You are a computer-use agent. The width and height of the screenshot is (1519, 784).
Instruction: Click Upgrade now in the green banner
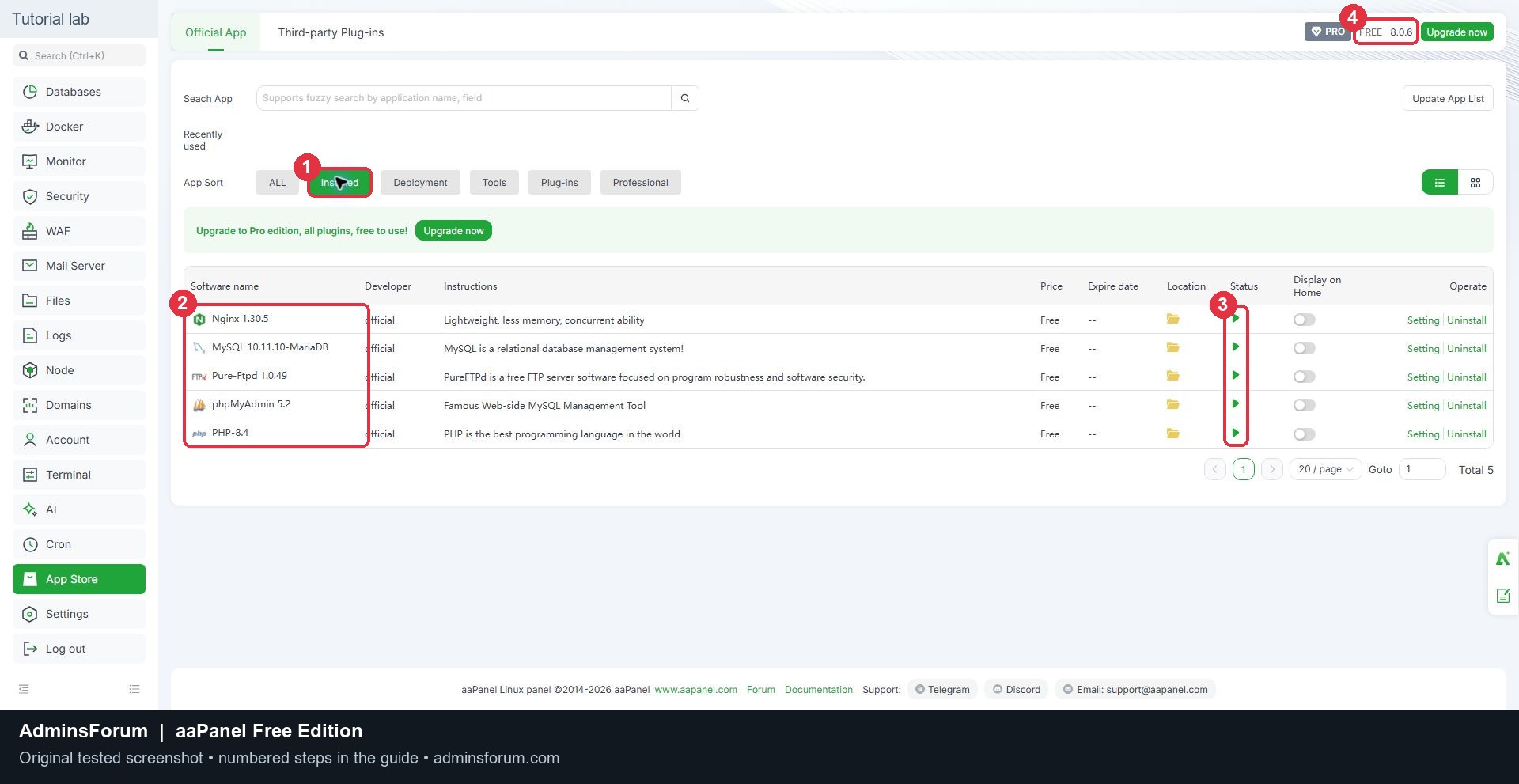pyautogui.click(x=453, y=231)
